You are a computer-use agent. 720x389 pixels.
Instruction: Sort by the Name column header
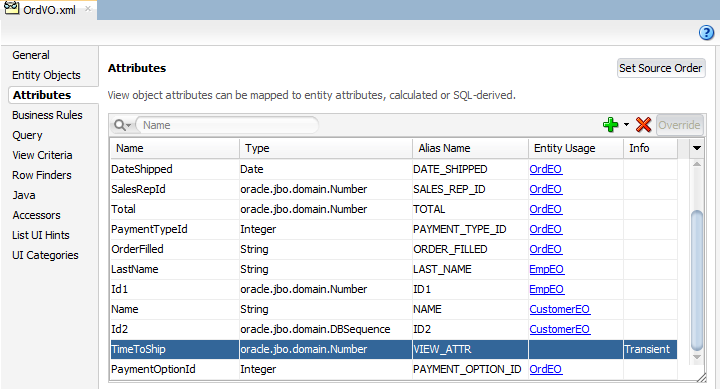[x=174, y=148]
